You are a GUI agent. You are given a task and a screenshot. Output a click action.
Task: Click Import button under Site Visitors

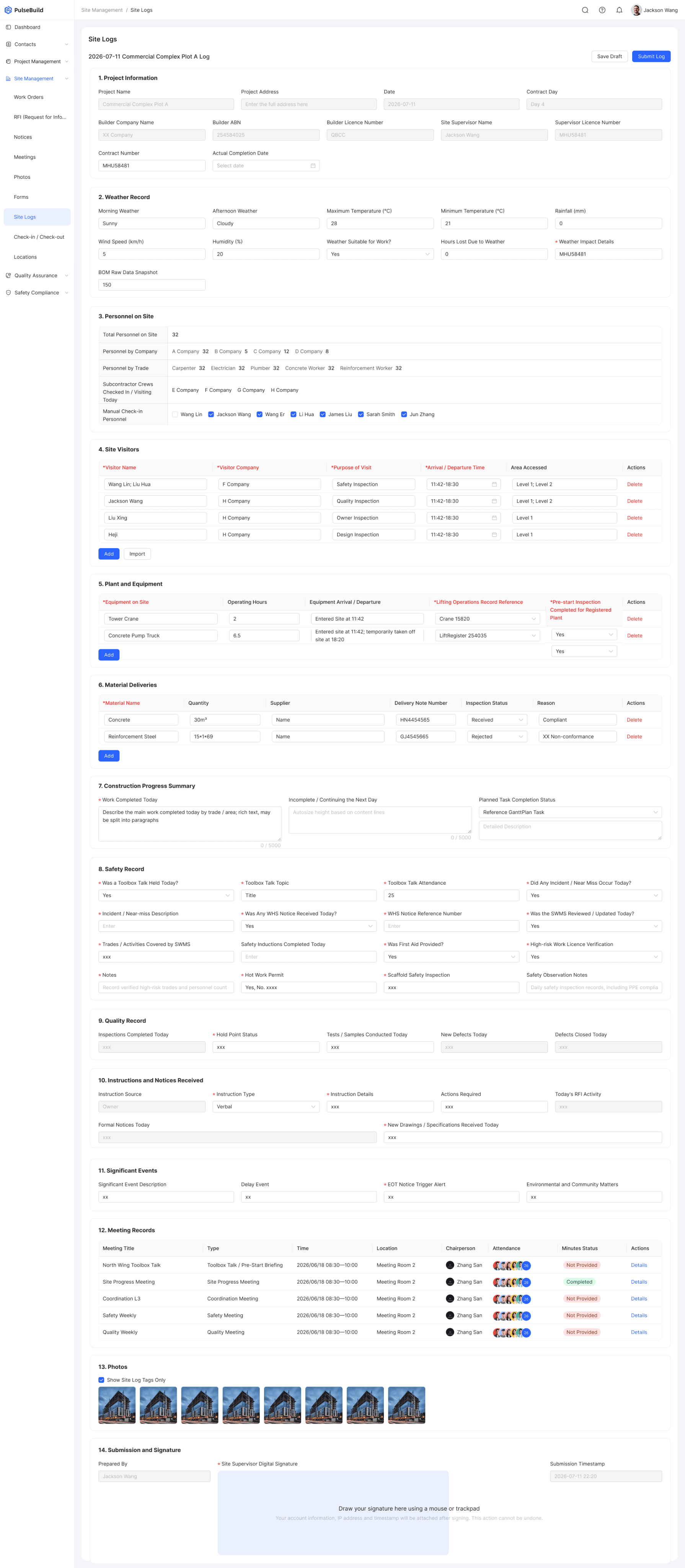click(x=137, y=554)
